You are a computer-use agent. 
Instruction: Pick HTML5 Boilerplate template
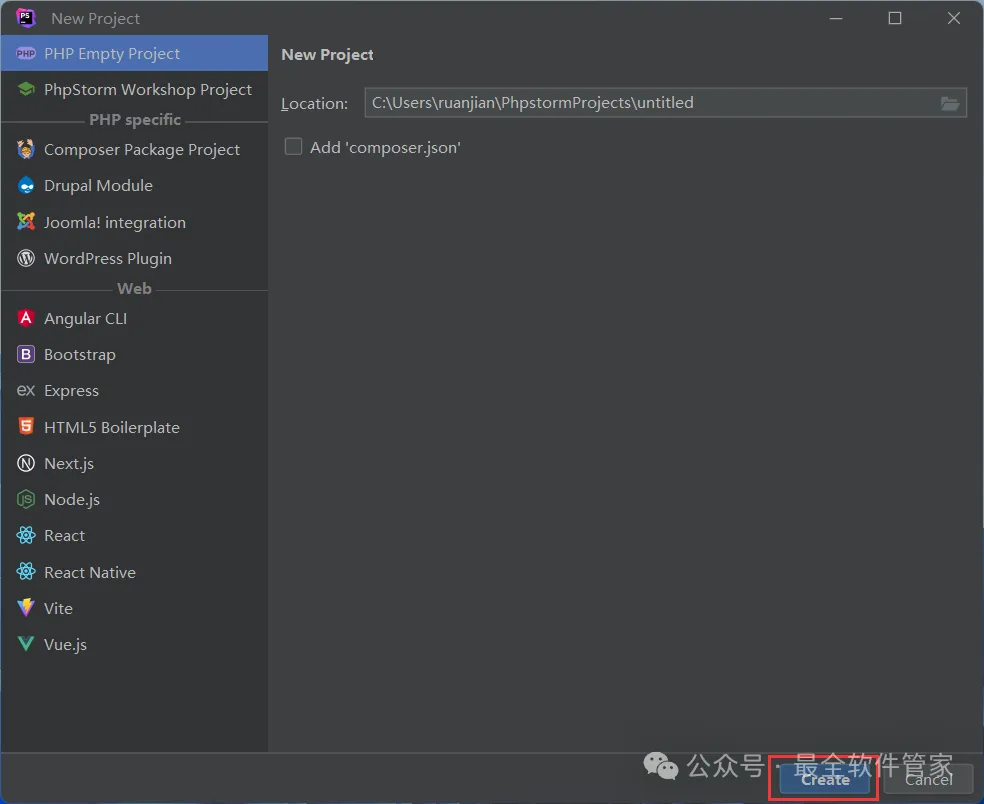[x=134, y=427]
